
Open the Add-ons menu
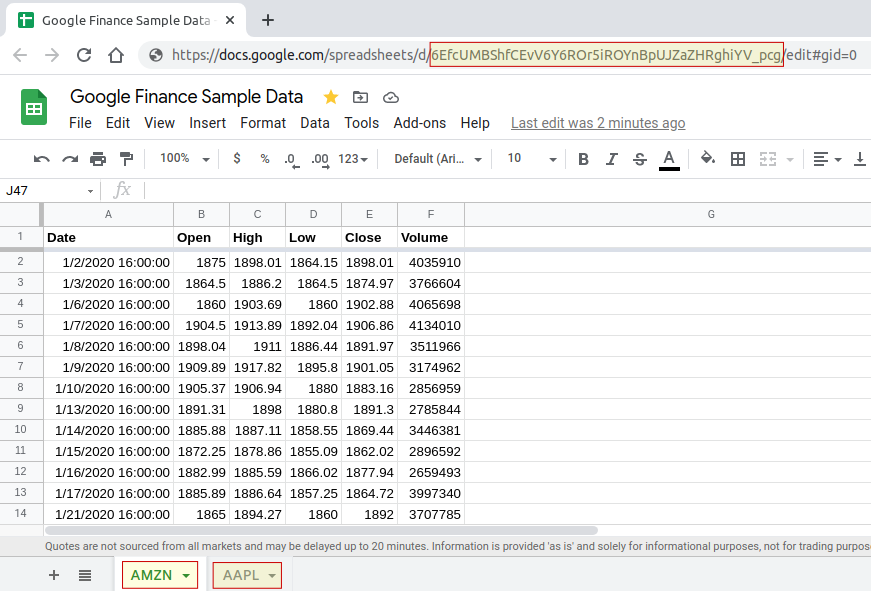pyautogui.click(x=420, y=123)
